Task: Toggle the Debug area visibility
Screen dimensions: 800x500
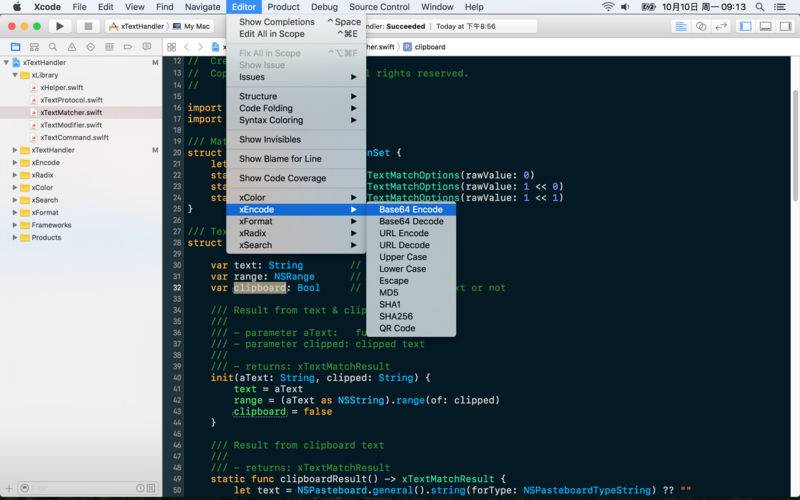Action: (x=765, y=26)
